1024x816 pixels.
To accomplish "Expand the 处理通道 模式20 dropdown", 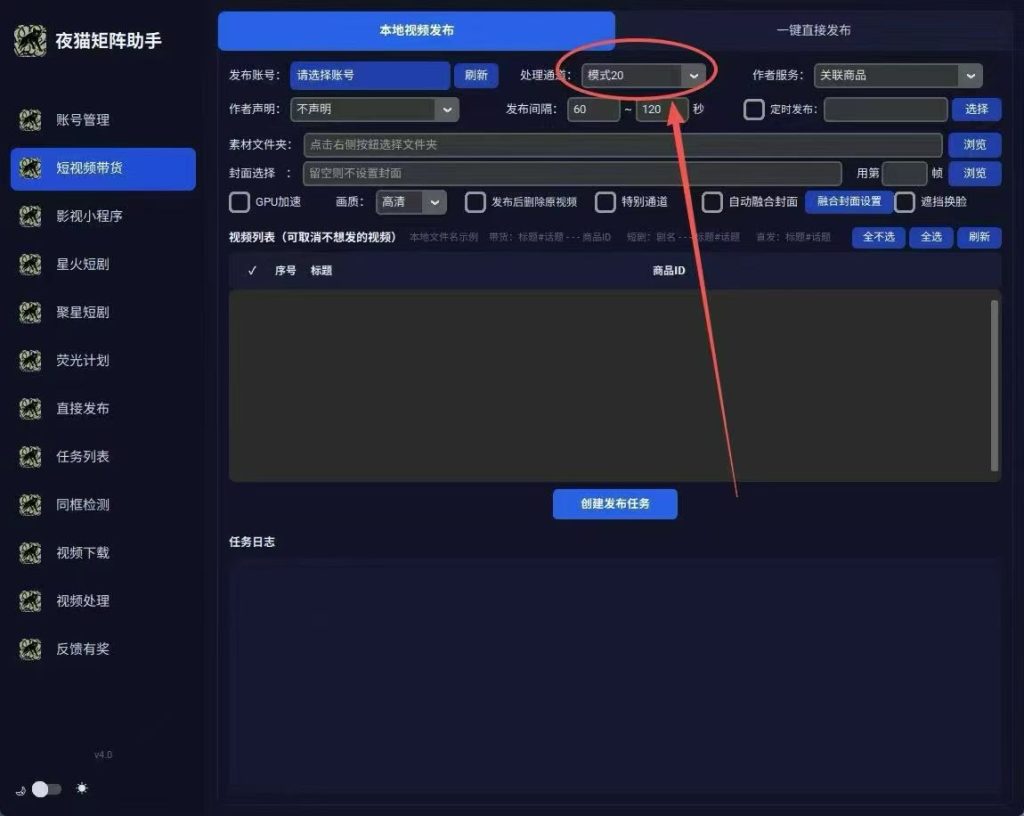I will pos(643,75).
